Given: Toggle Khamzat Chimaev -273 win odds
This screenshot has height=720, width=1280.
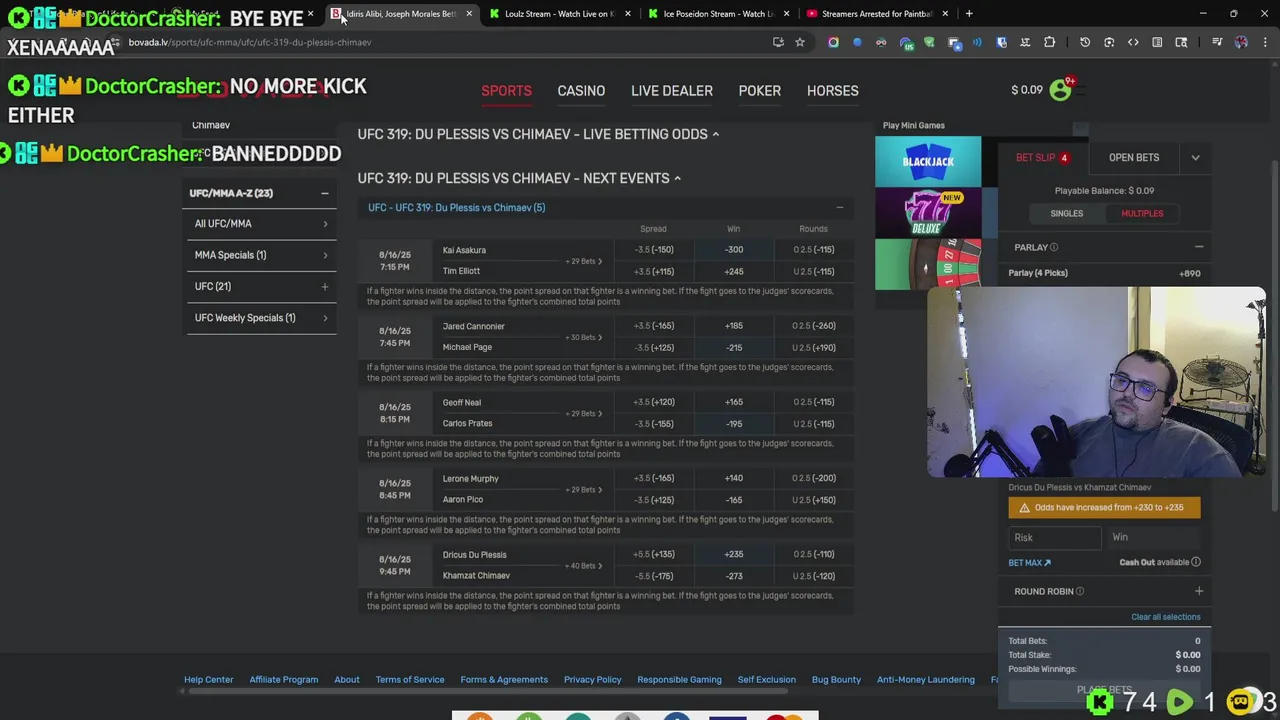Looking at the screenshot, I should tap(734, 576).
